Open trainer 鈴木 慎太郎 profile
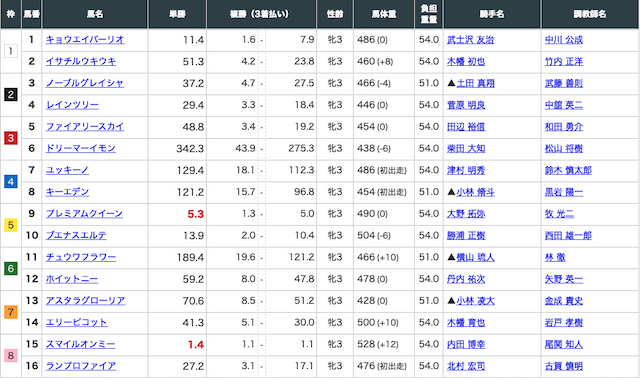The width and height of the screenshot is (640, 378). pos(569,170)
